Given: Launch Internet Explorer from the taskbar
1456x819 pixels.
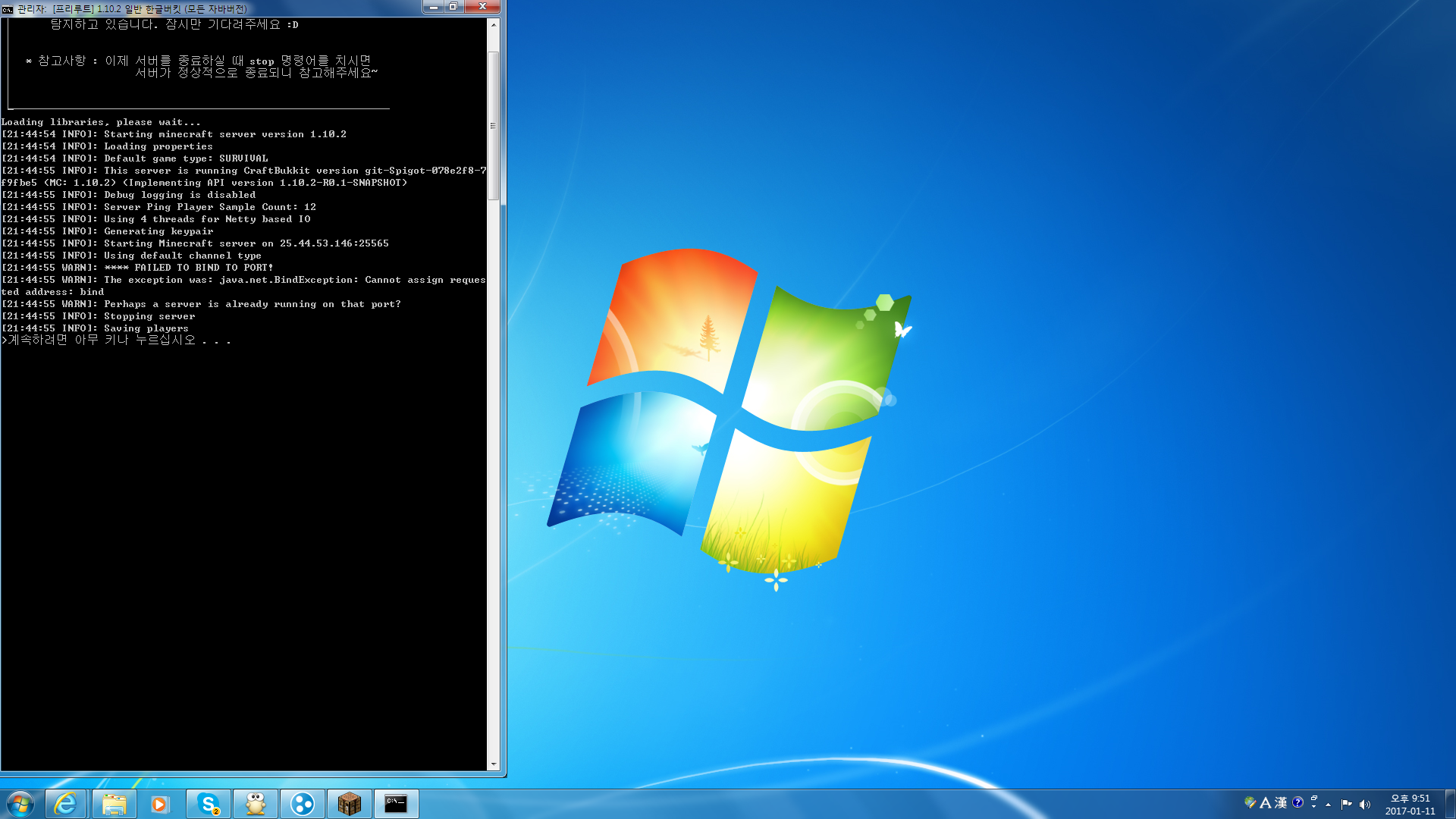Looking at the screenshot, I should pyautogui.click(x=66, y=804).
